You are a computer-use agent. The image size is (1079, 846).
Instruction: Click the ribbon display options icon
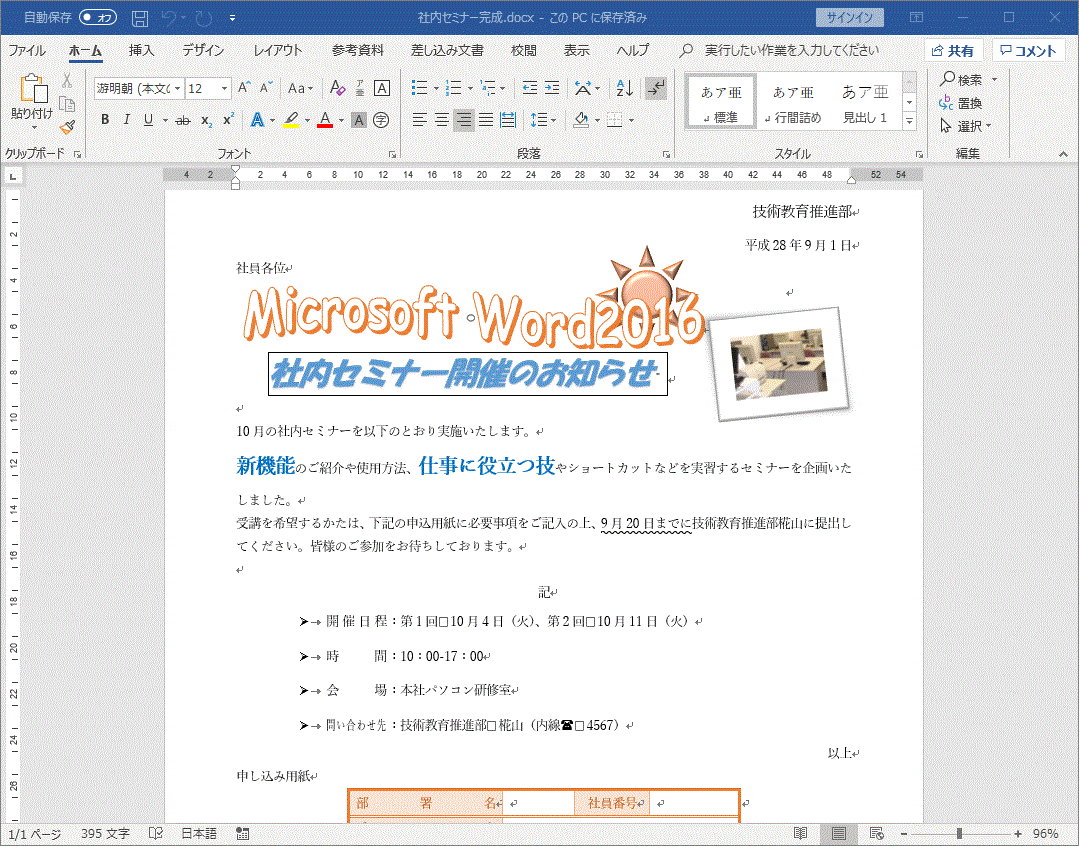[x=917, y=18]
